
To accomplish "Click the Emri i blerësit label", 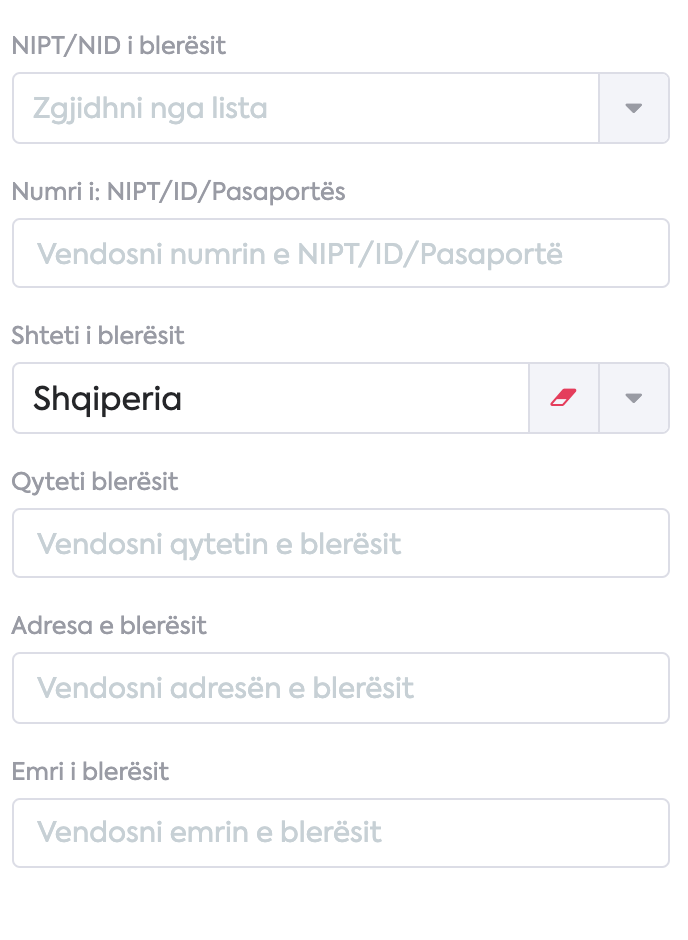I will 90,772.
